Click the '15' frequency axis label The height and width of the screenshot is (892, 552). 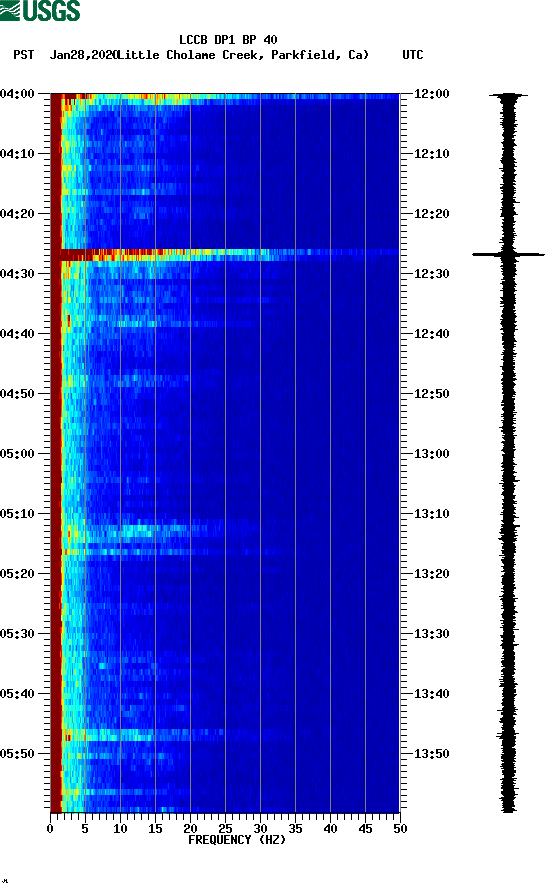click(x=155, y=828)
